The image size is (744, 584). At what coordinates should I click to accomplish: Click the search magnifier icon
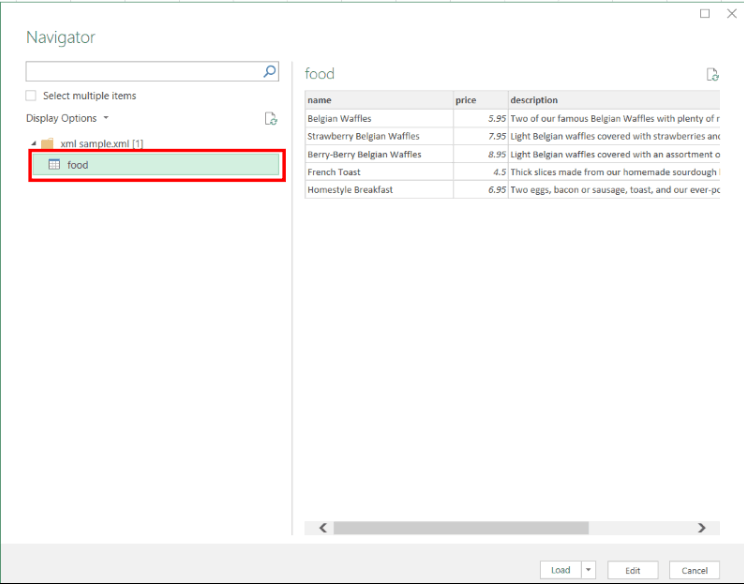[x=269, y=72]
